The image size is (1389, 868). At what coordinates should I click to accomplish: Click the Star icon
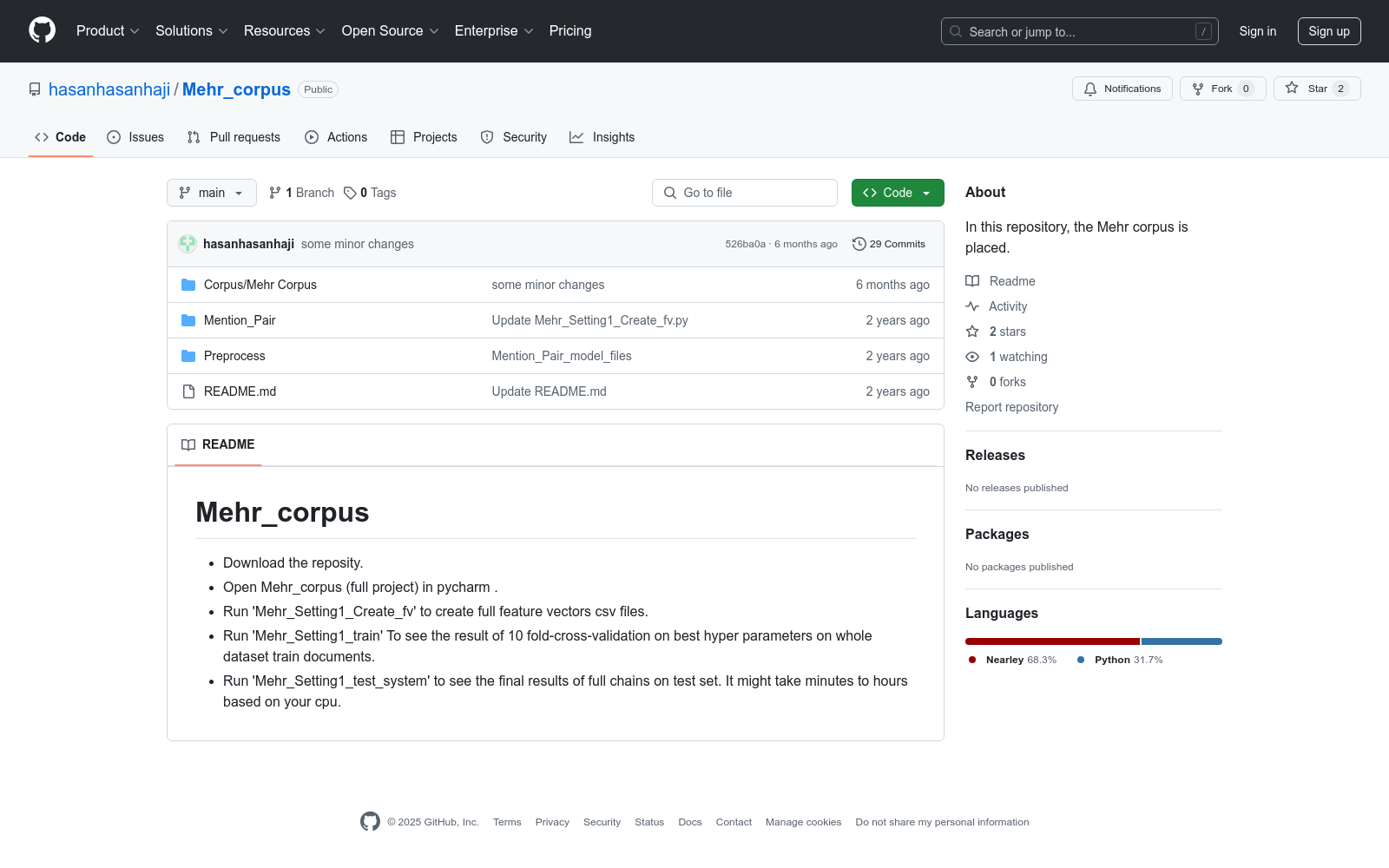(x=1292, y=89)
